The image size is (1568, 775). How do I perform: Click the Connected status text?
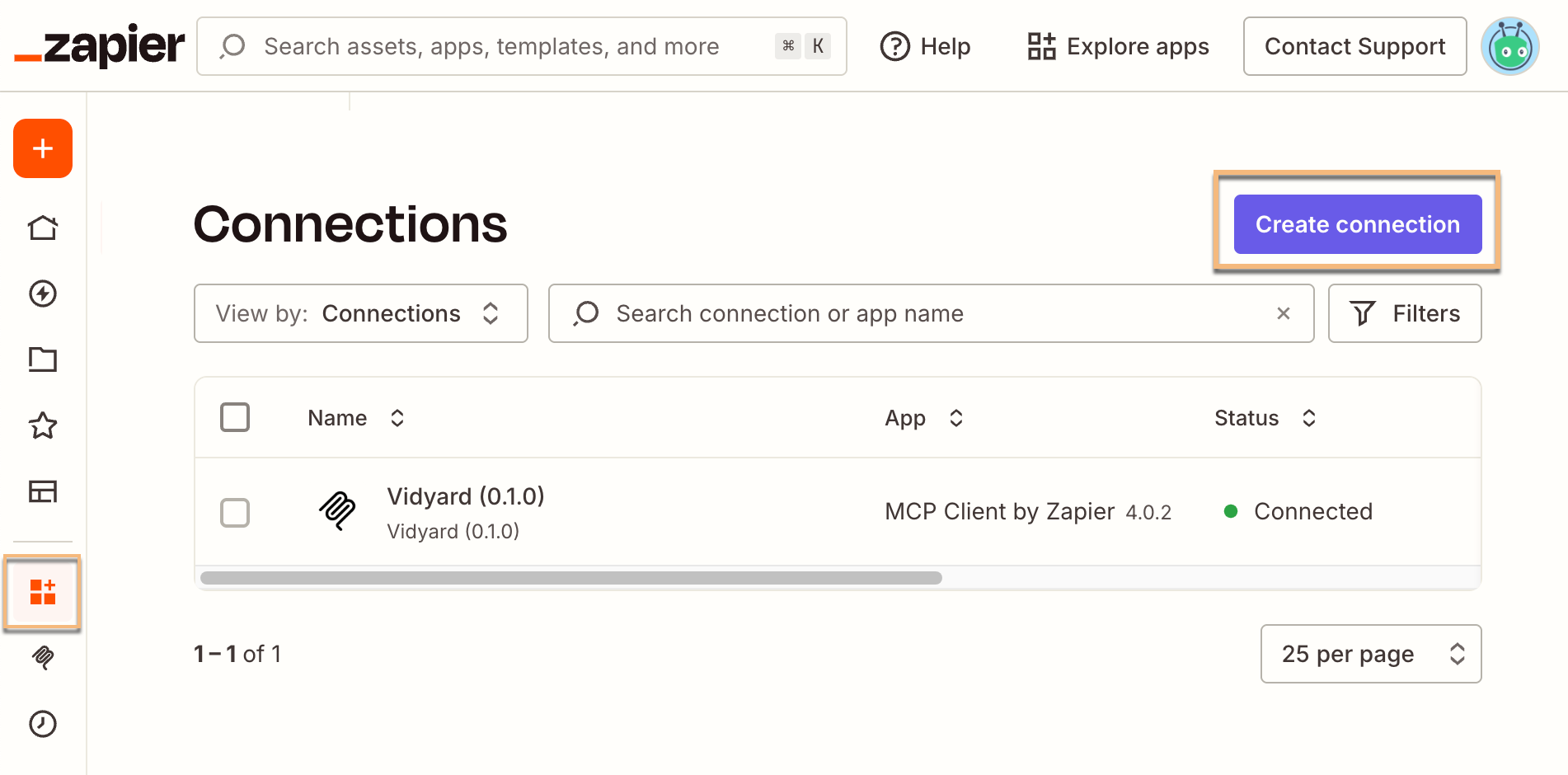pyautogui.click(x=1313, y=511)
